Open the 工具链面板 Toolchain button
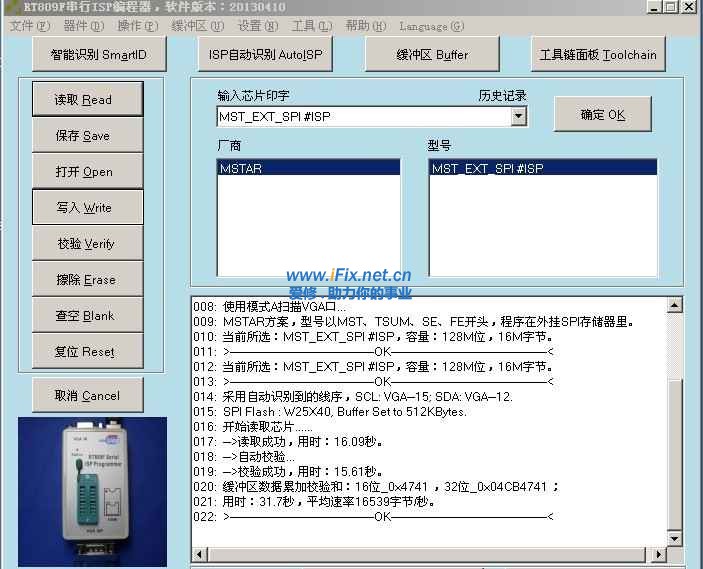 coord(598,54)
